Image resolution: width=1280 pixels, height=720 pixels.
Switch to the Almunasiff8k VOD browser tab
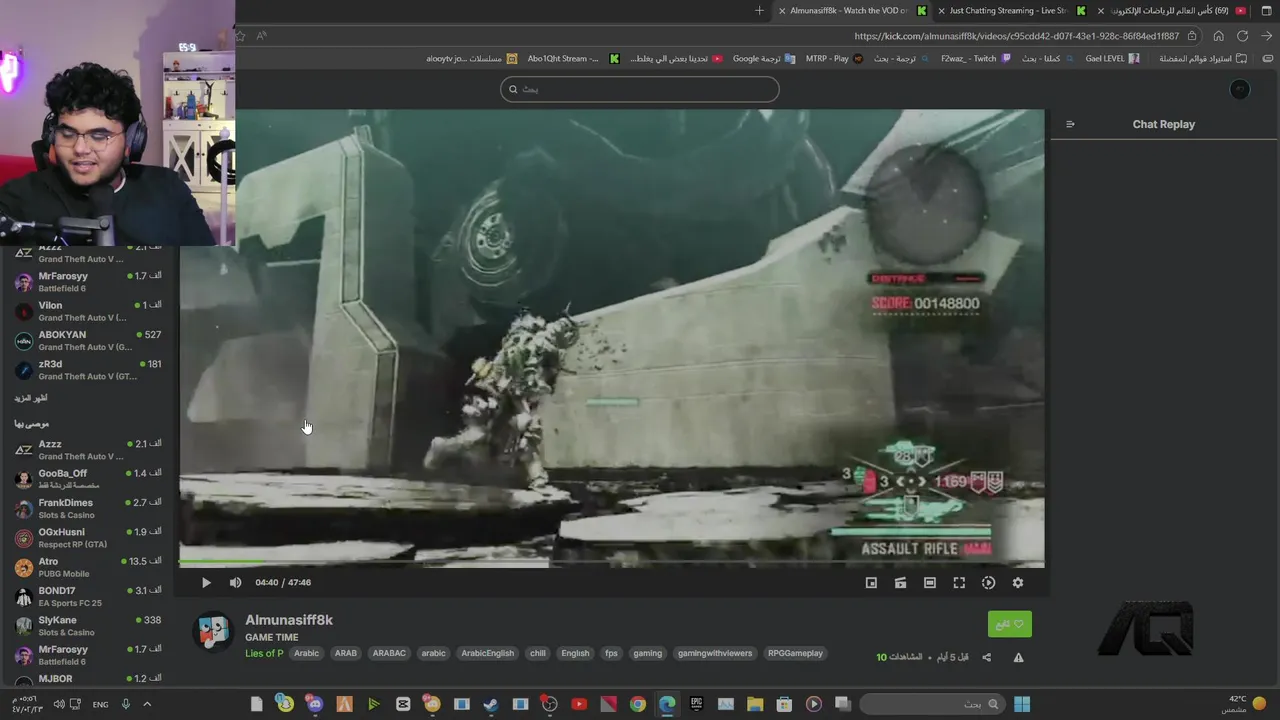852,11
